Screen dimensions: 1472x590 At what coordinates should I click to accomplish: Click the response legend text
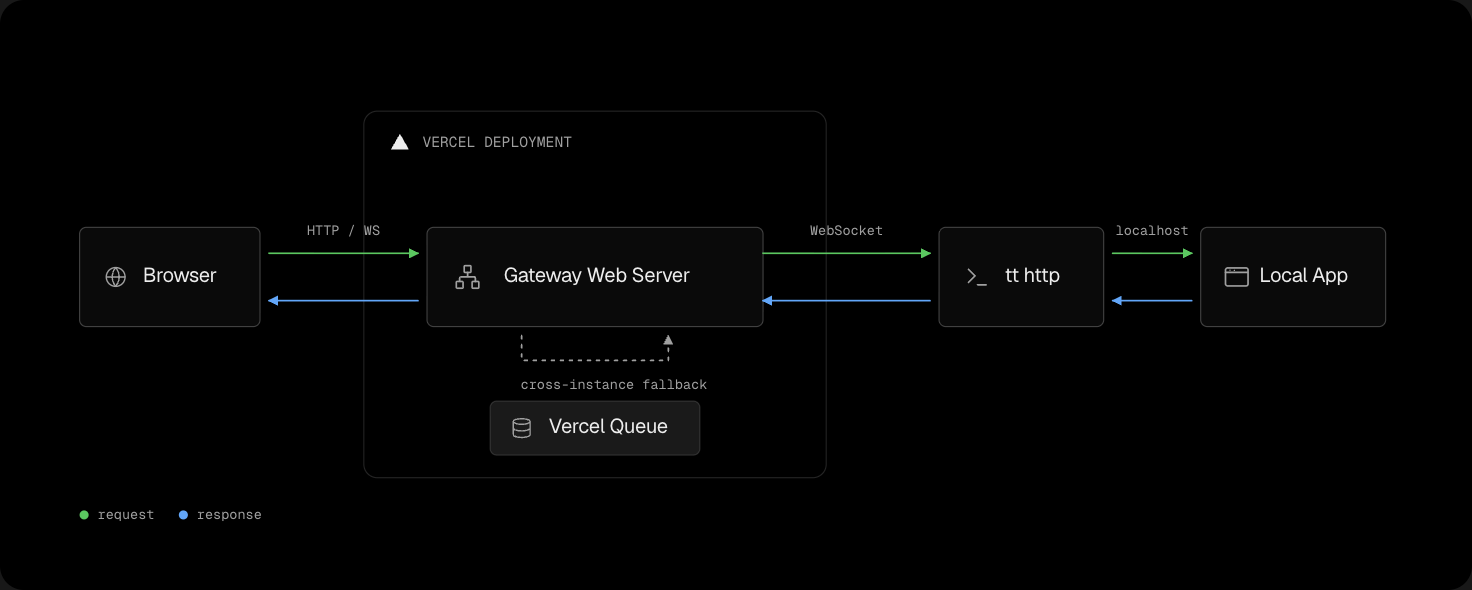[229, 515]
